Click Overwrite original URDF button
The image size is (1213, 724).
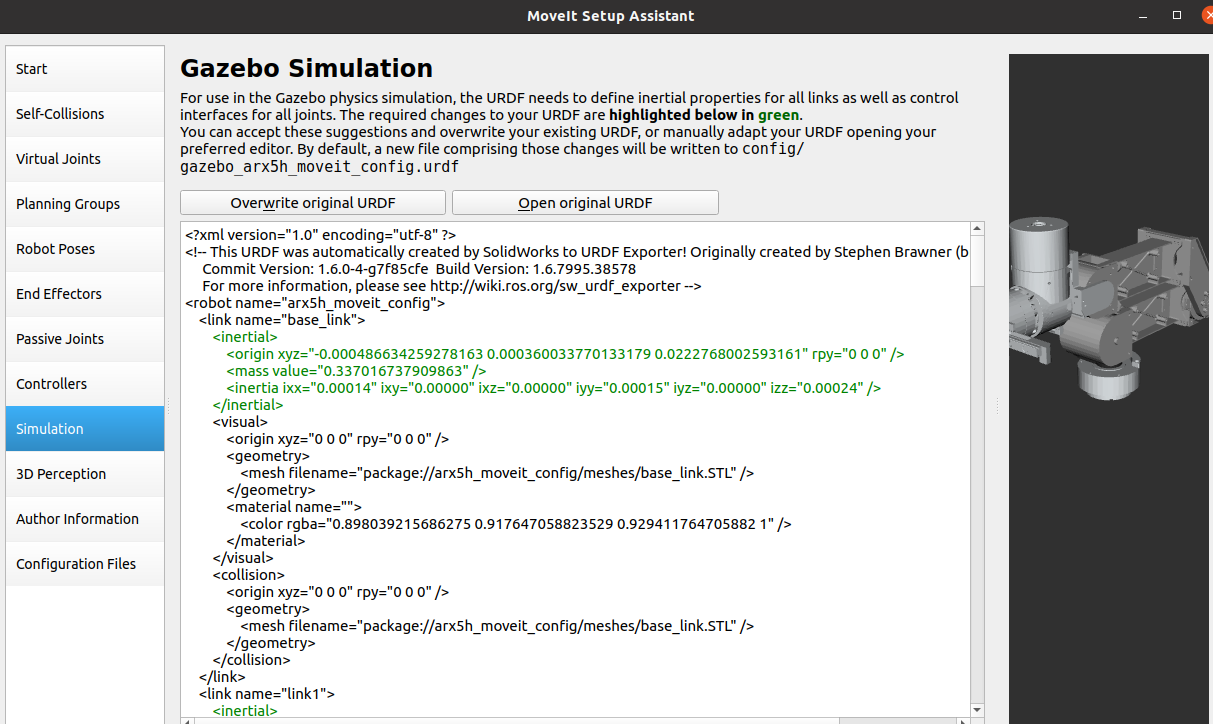pos(313,203)
